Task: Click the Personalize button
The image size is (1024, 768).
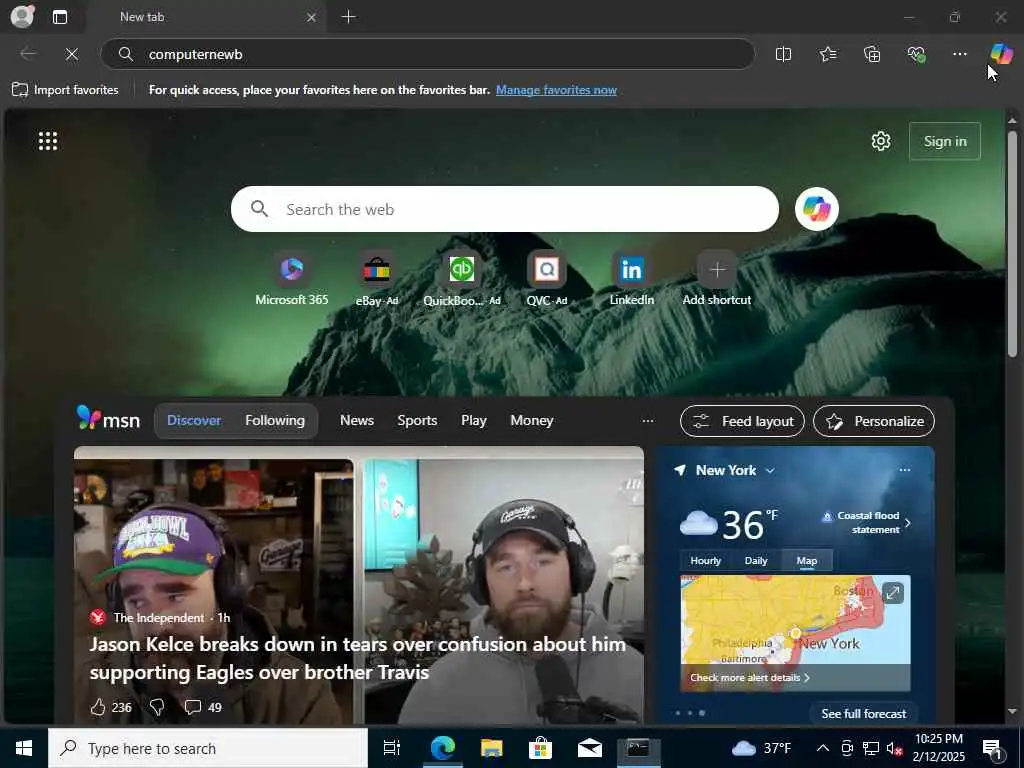Action: pyautogui.click(x=874, y=421)
